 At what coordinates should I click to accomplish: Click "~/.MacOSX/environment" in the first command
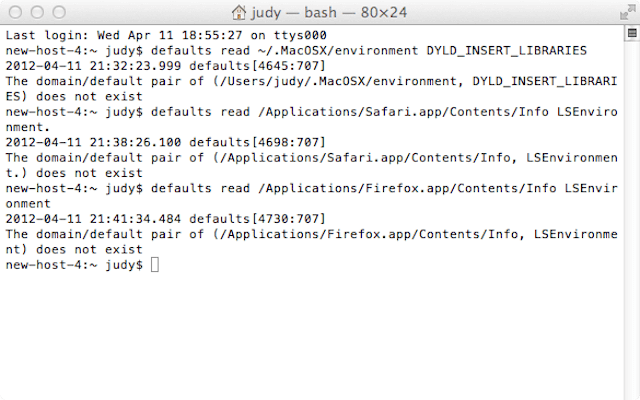coord(338,51)
